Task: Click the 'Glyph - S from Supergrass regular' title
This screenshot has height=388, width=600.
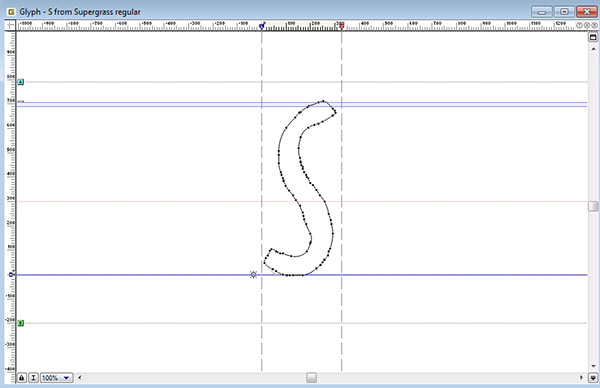Action: click(x=80, y=12)
